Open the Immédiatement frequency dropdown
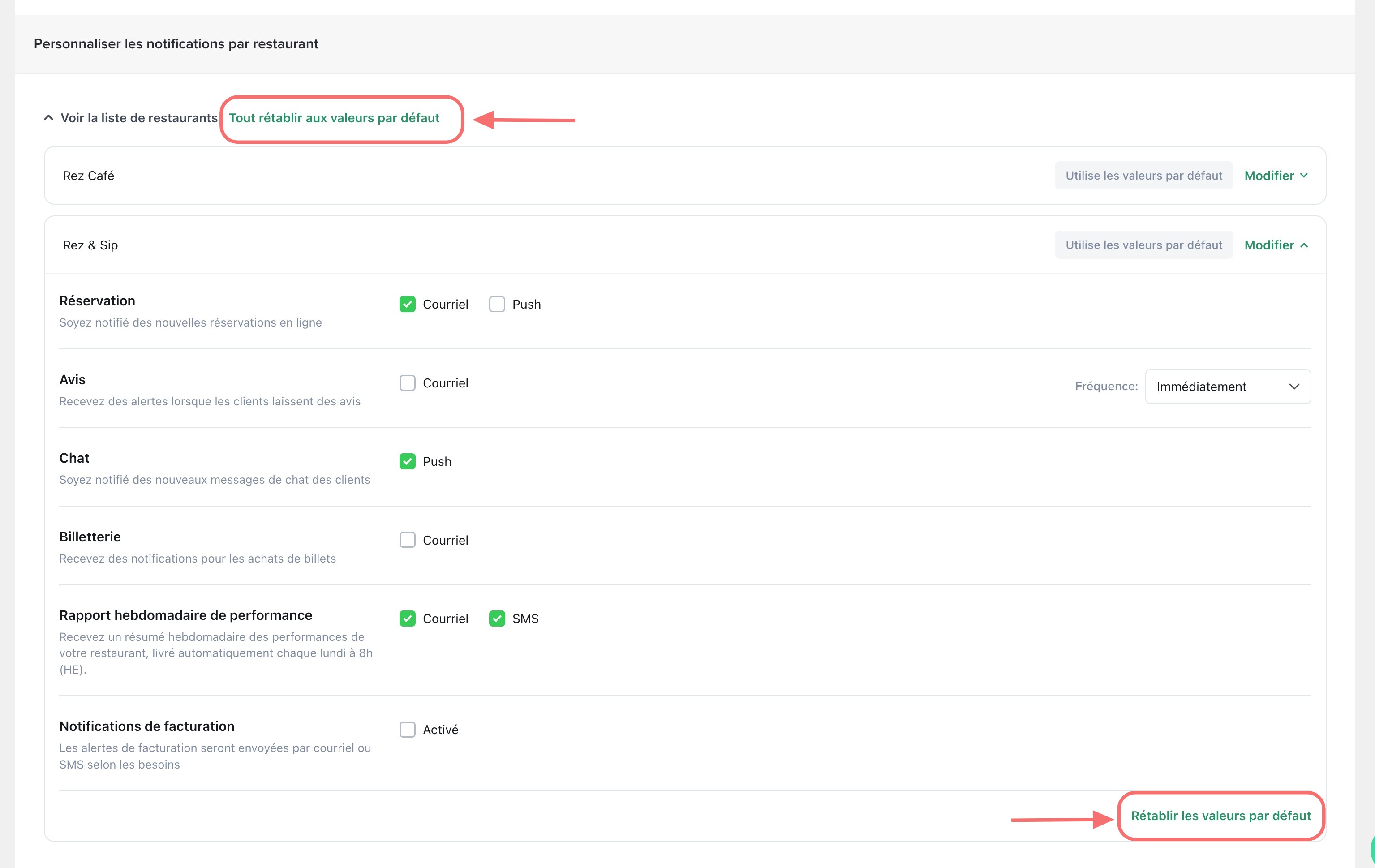1375x868 pixels. point(1227,387)
